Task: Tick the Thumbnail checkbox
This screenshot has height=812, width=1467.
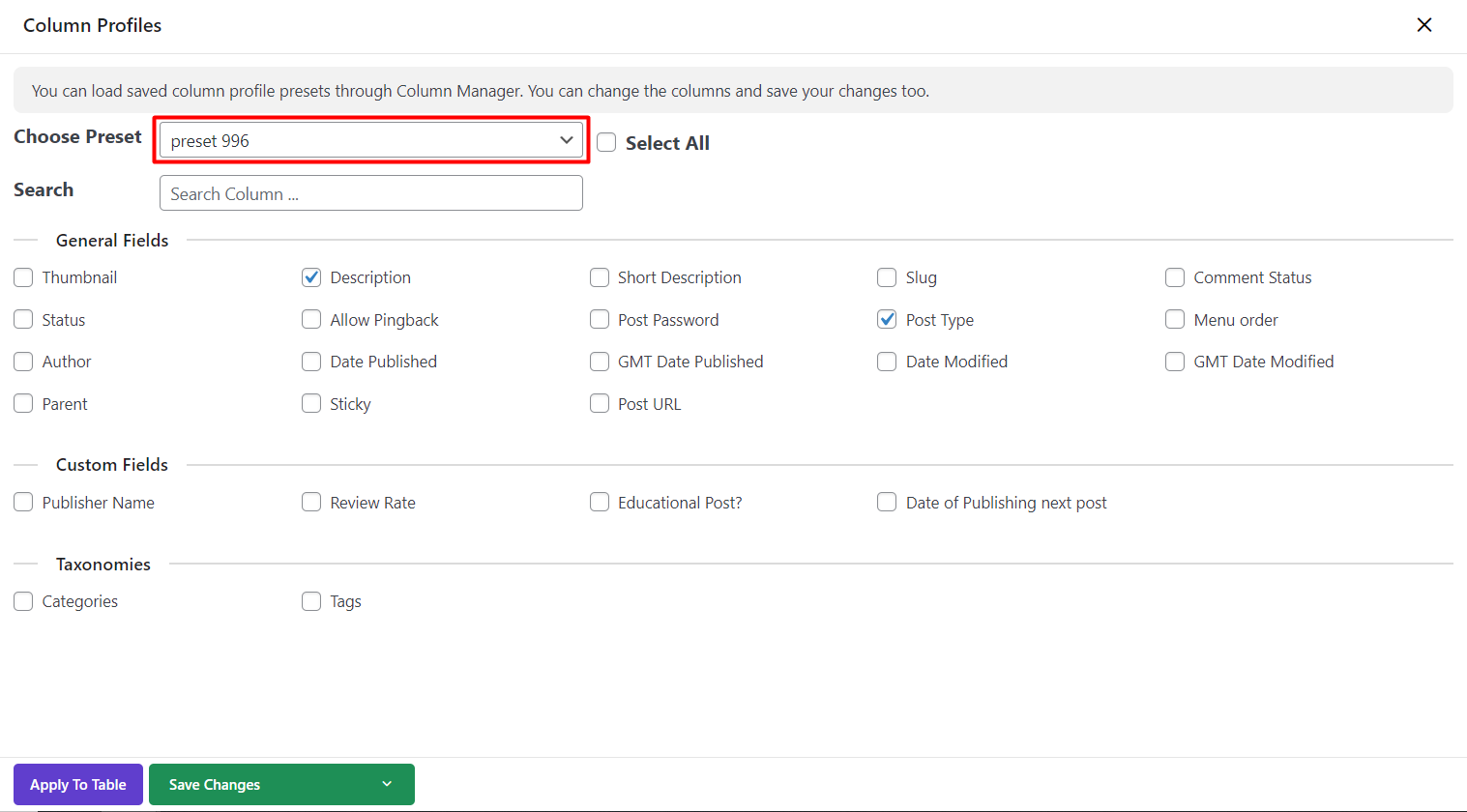Action: 23,277
